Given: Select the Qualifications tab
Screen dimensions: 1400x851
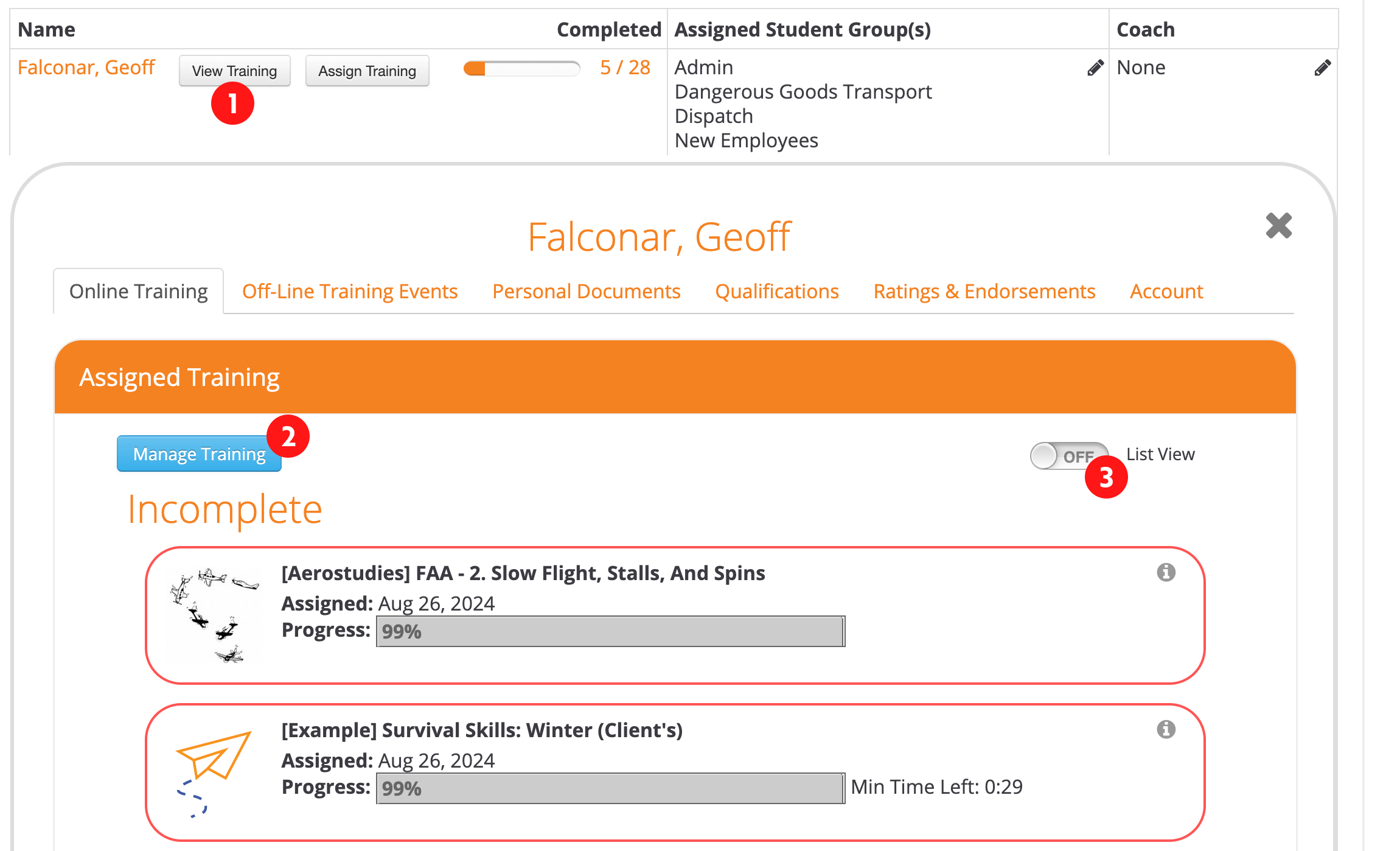Looking at the screenshot, I should [x=776, y=292].
